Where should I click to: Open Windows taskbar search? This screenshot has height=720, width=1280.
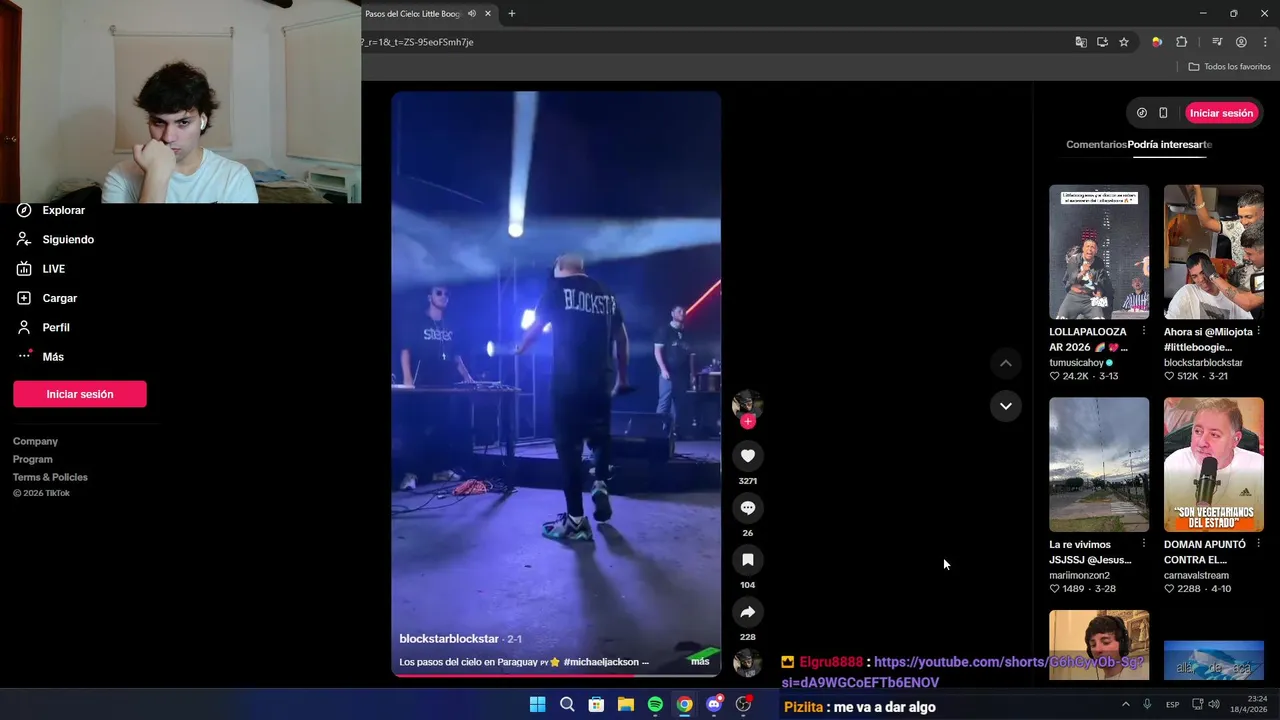click(x=567, y=704)
